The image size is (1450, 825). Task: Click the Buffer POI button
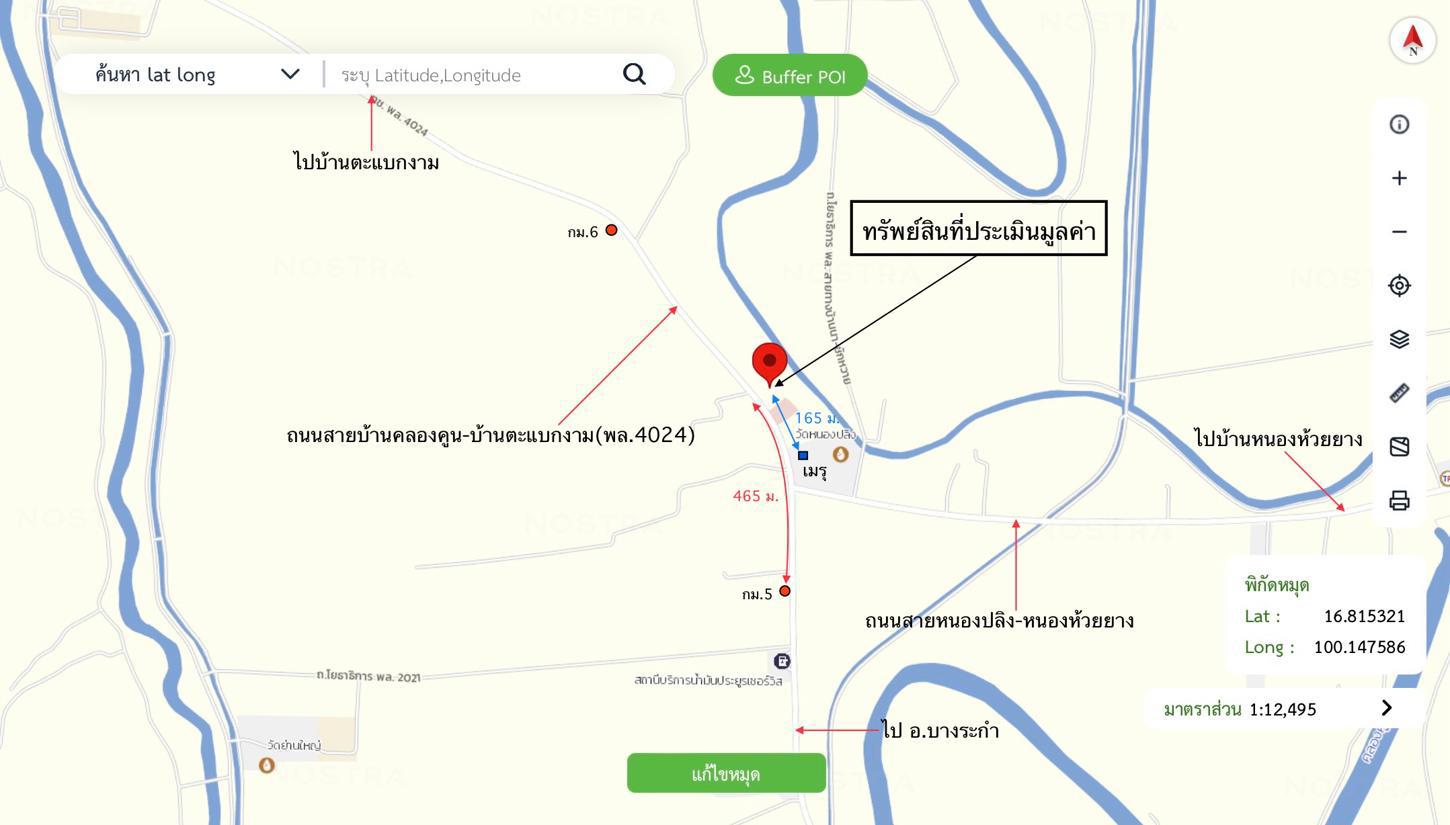(790, 76)
